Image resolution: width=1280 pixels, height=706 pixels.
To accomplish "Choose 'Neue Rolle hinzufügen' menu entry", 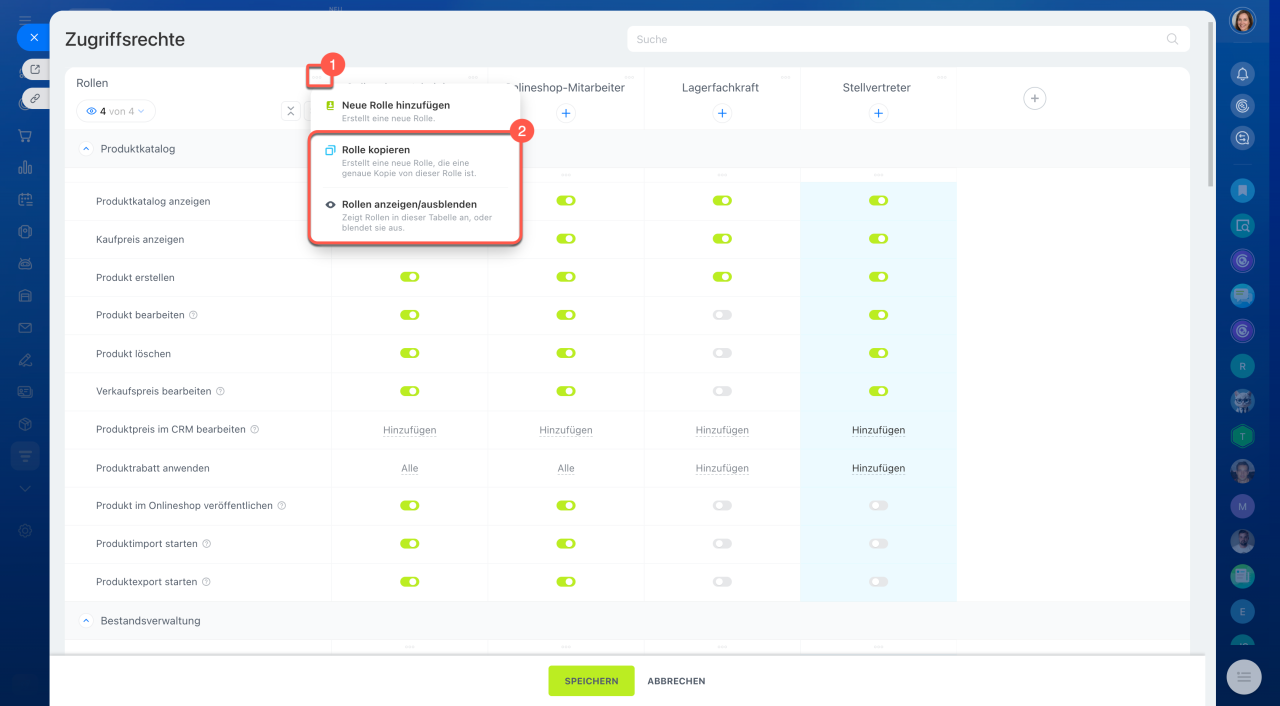I will [x=395, y=105].
